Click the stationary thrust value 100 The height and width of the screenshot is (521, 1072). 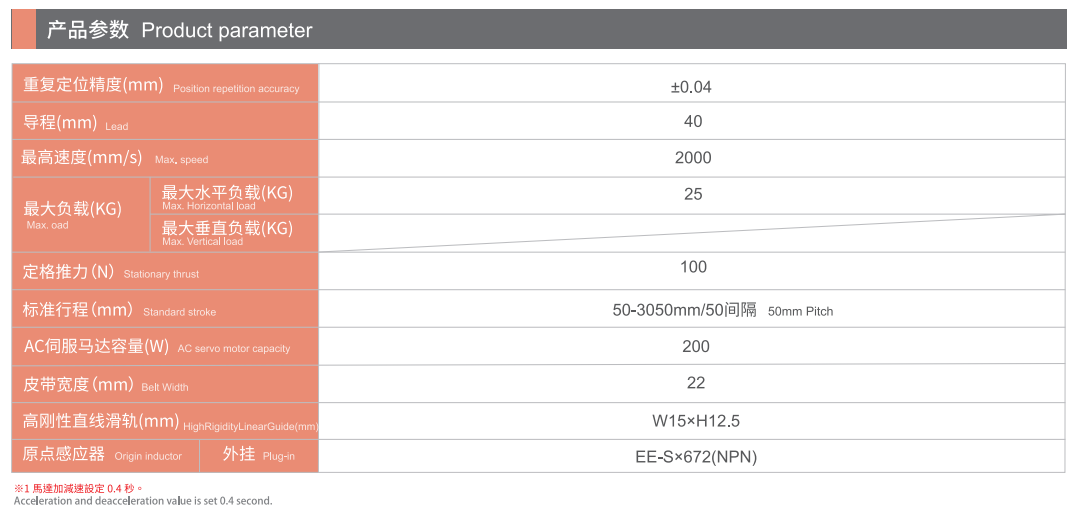(692, 267)
